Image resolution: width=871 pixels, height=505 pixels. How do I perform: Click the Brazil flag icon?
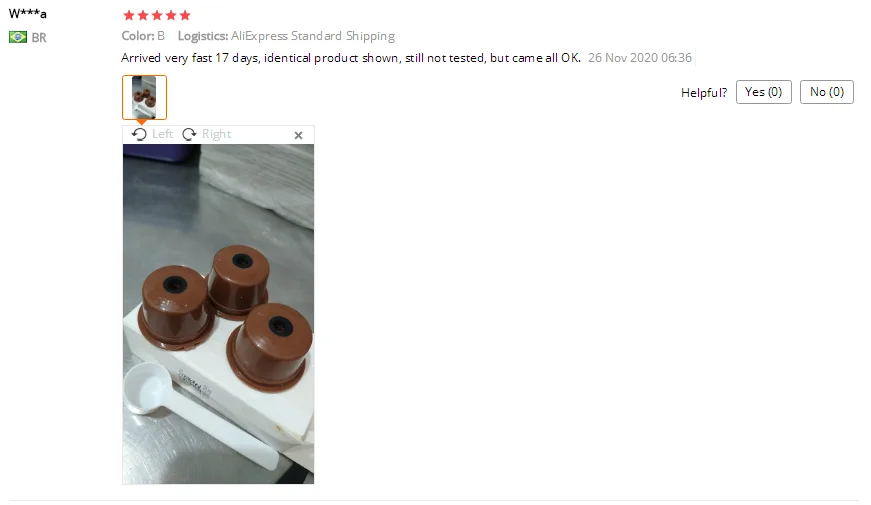[x=18, y=37]
